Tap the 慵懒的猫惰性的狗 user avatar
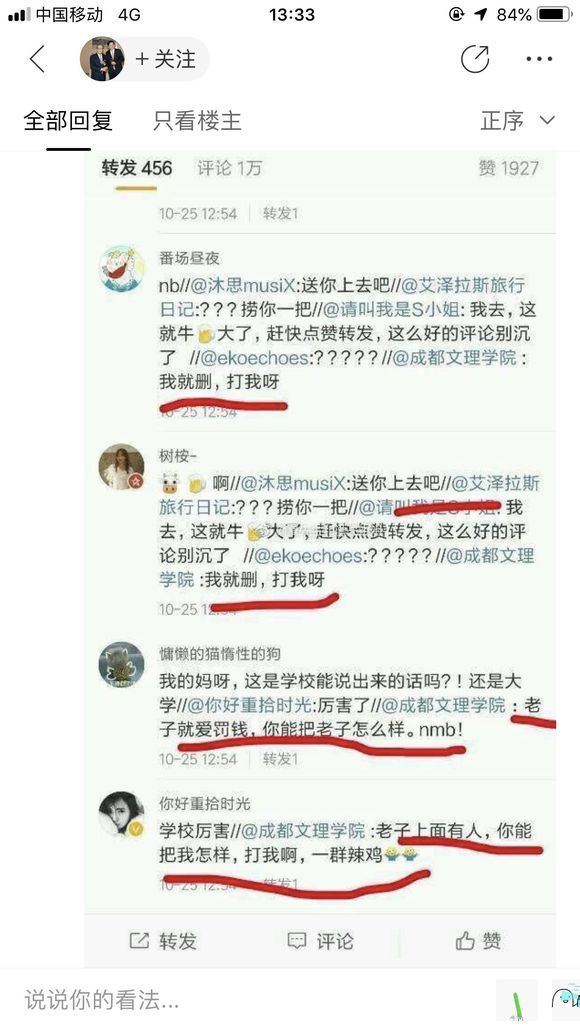The image size is (580, 1031). tap(122, 665)
